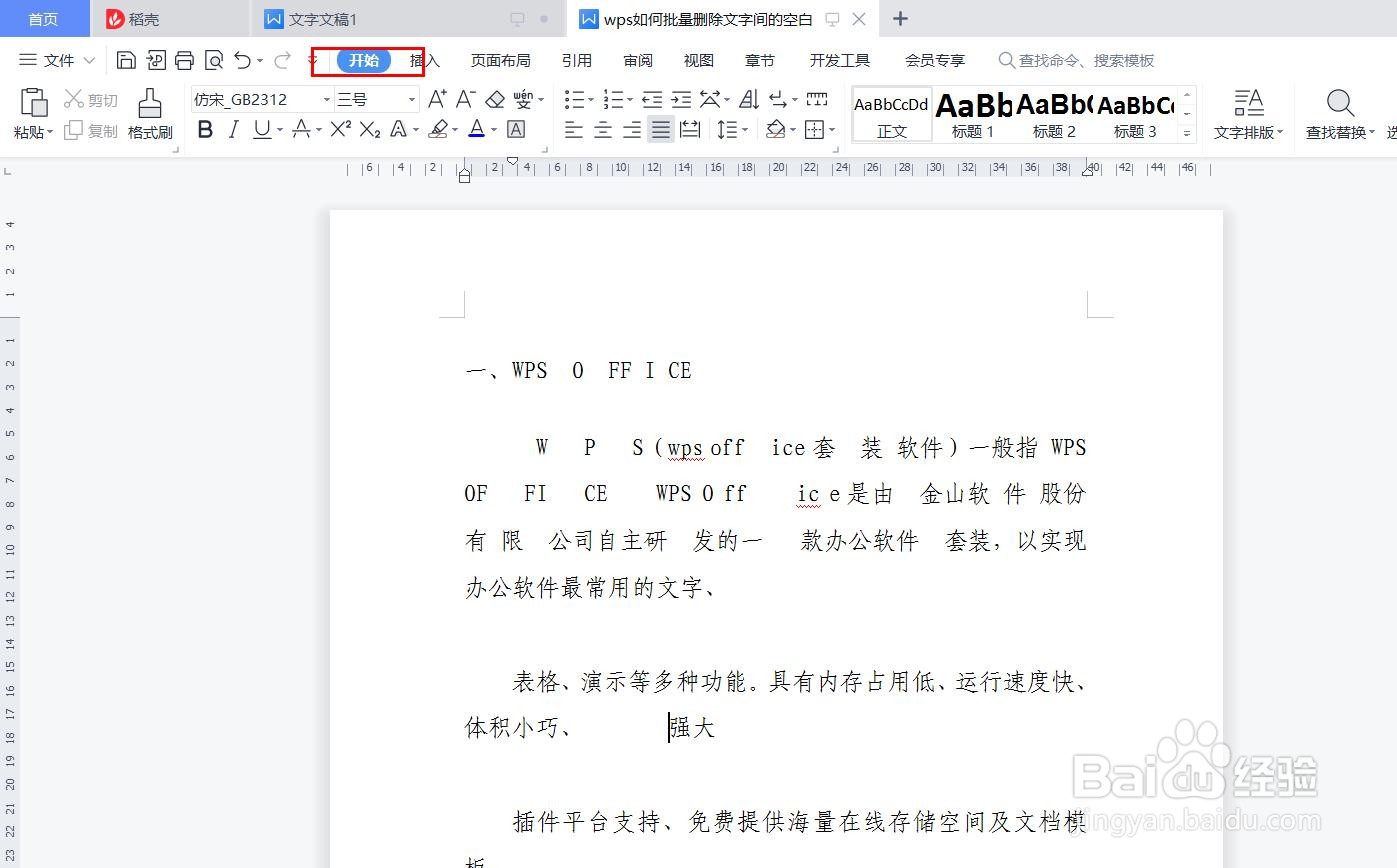Click the Clear Formatting eraser icon
This screenshot has width=1397, height=868.
[495, 99]
